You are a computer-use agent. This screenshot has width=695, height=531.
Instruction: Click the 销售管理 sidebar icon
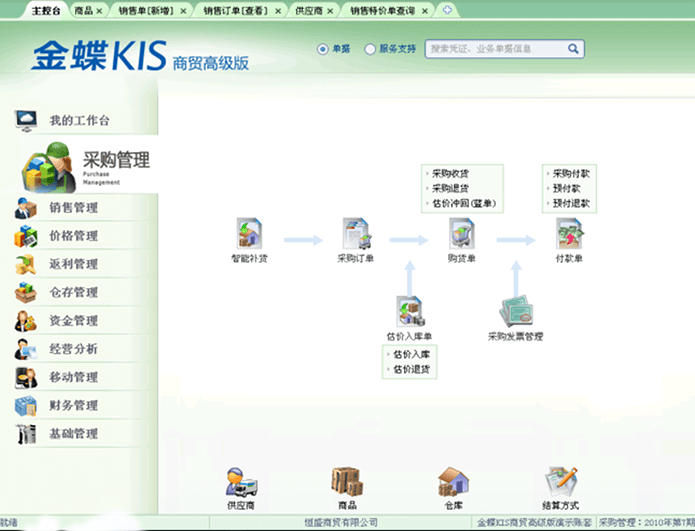click(25, 208)
